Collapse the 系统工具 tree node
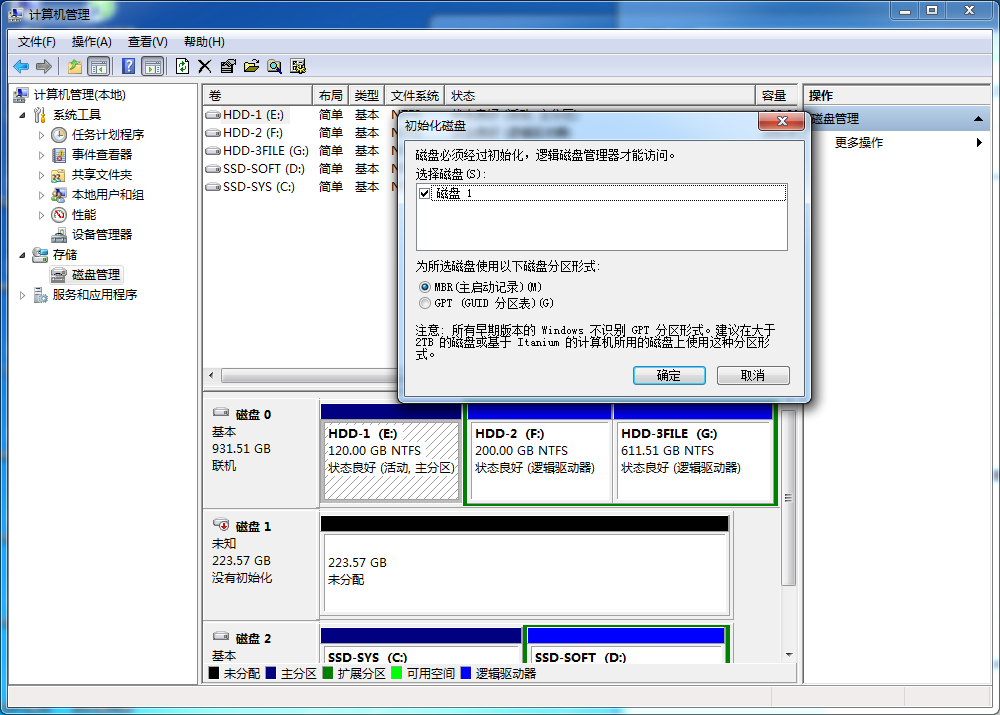This screenshot has width=1000, height=715. tap(22, 115)
